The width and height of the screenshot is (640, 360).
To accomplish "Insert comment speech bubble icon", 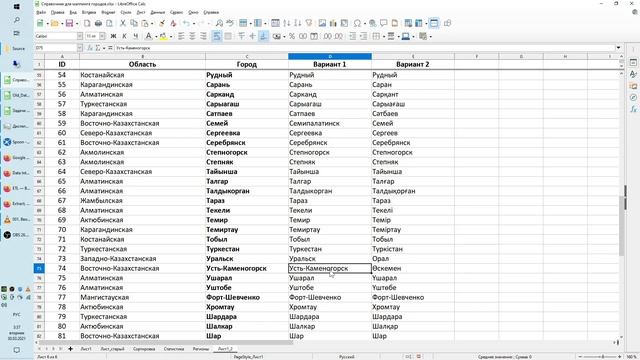I will tap(383, 23).
